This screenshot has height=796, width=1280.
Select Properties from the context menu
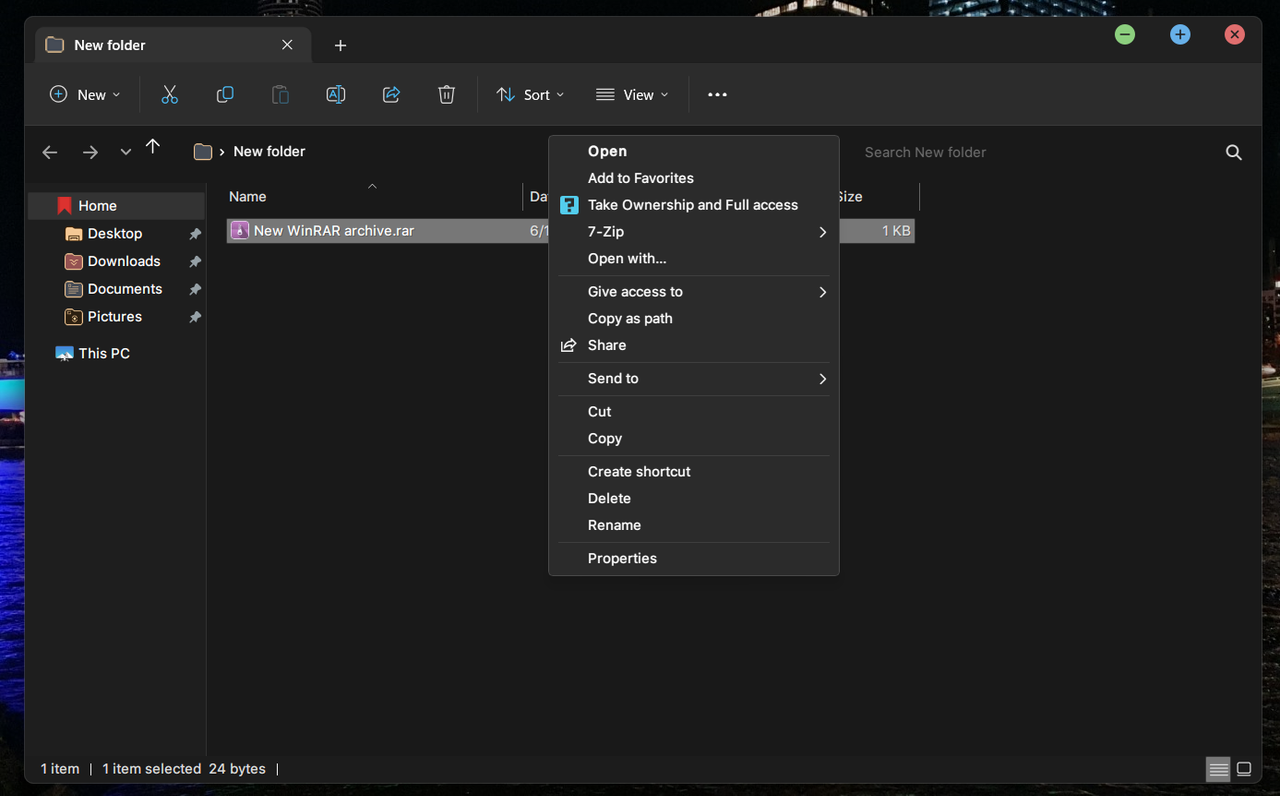[622, 558]
